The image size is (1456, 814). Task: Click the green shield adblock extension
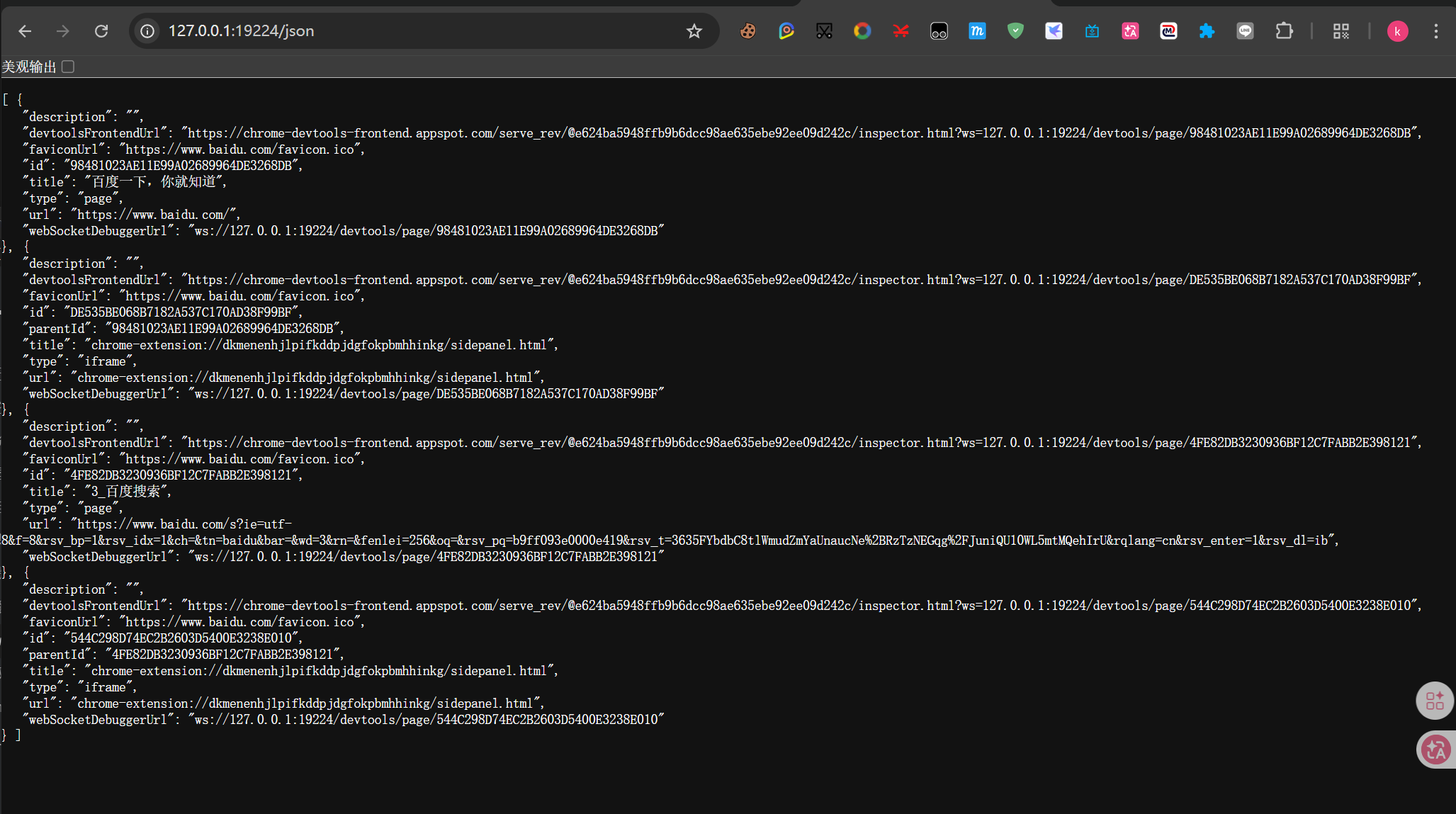tap(1015, 31)
